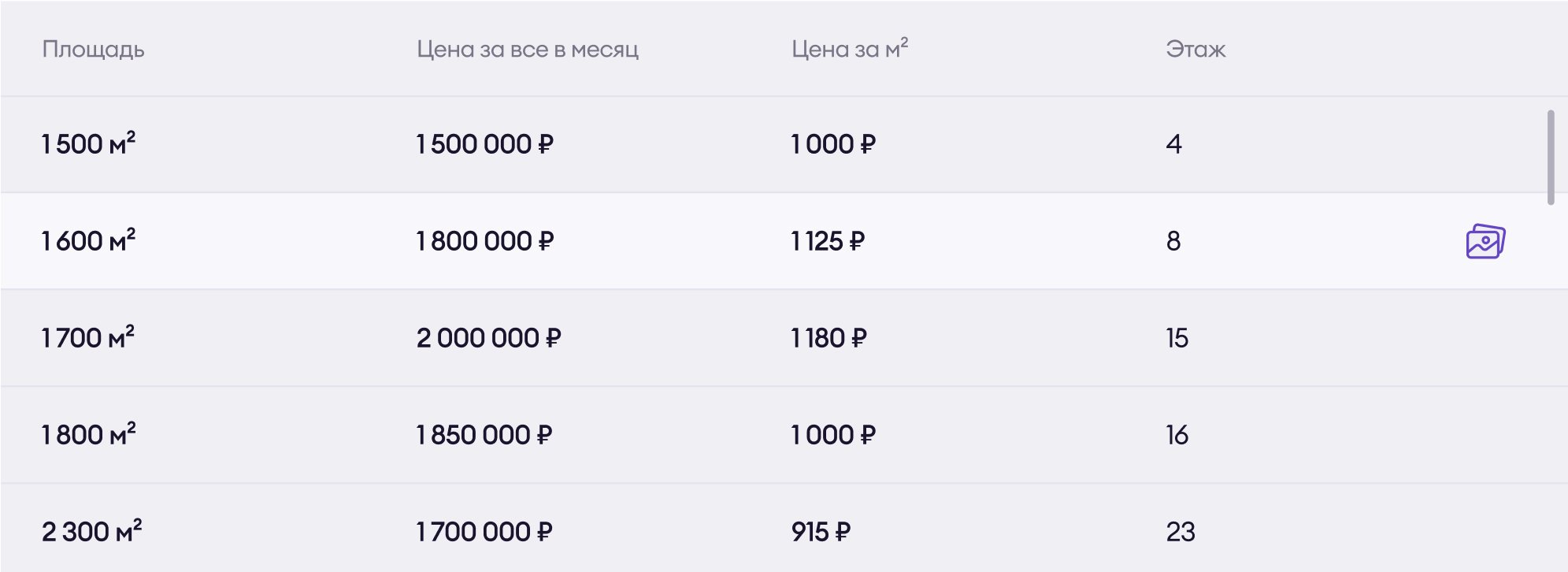This screenshot has height=572, width=1568.
Task: Click the Цена за все в месяц header
Action: (527, 50)
